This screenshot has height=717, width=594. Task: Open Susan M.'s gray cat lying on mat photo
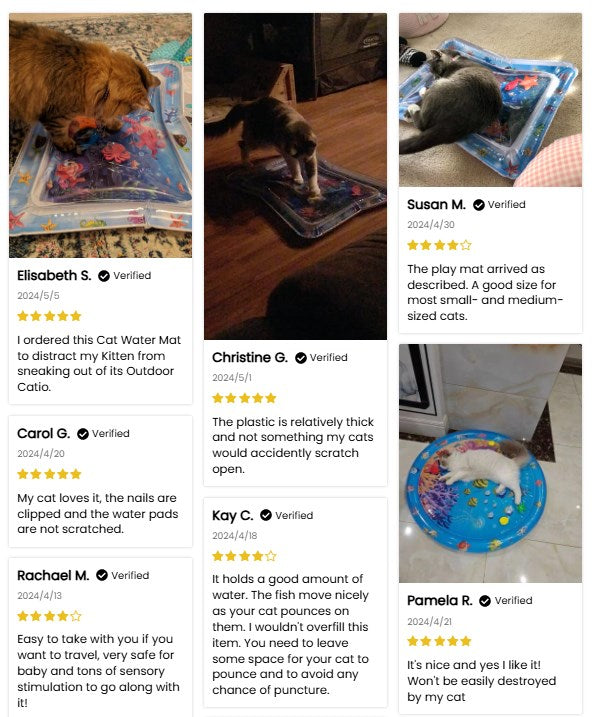(491, 100)
